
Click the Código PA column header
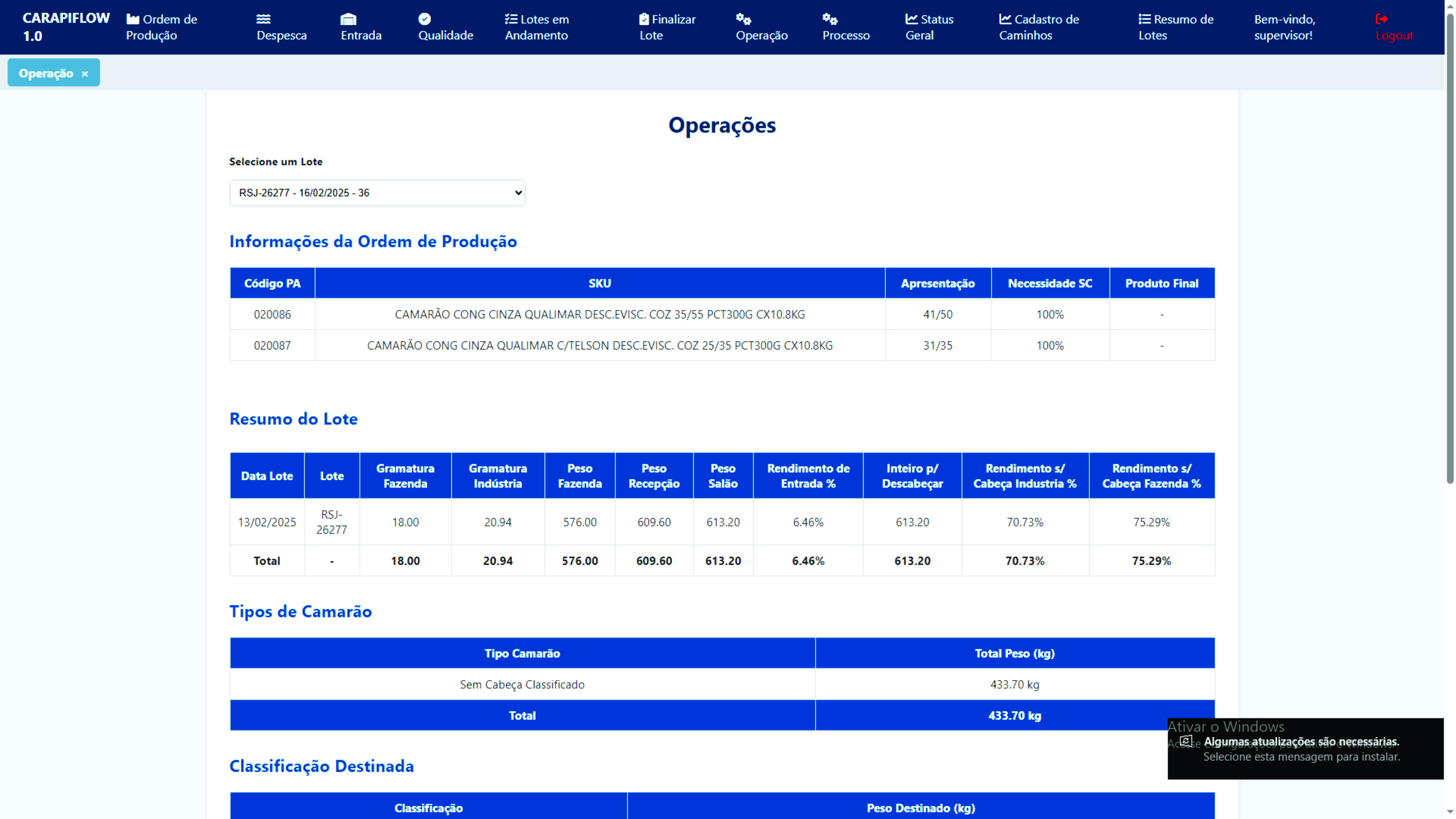tap(272, 283)
